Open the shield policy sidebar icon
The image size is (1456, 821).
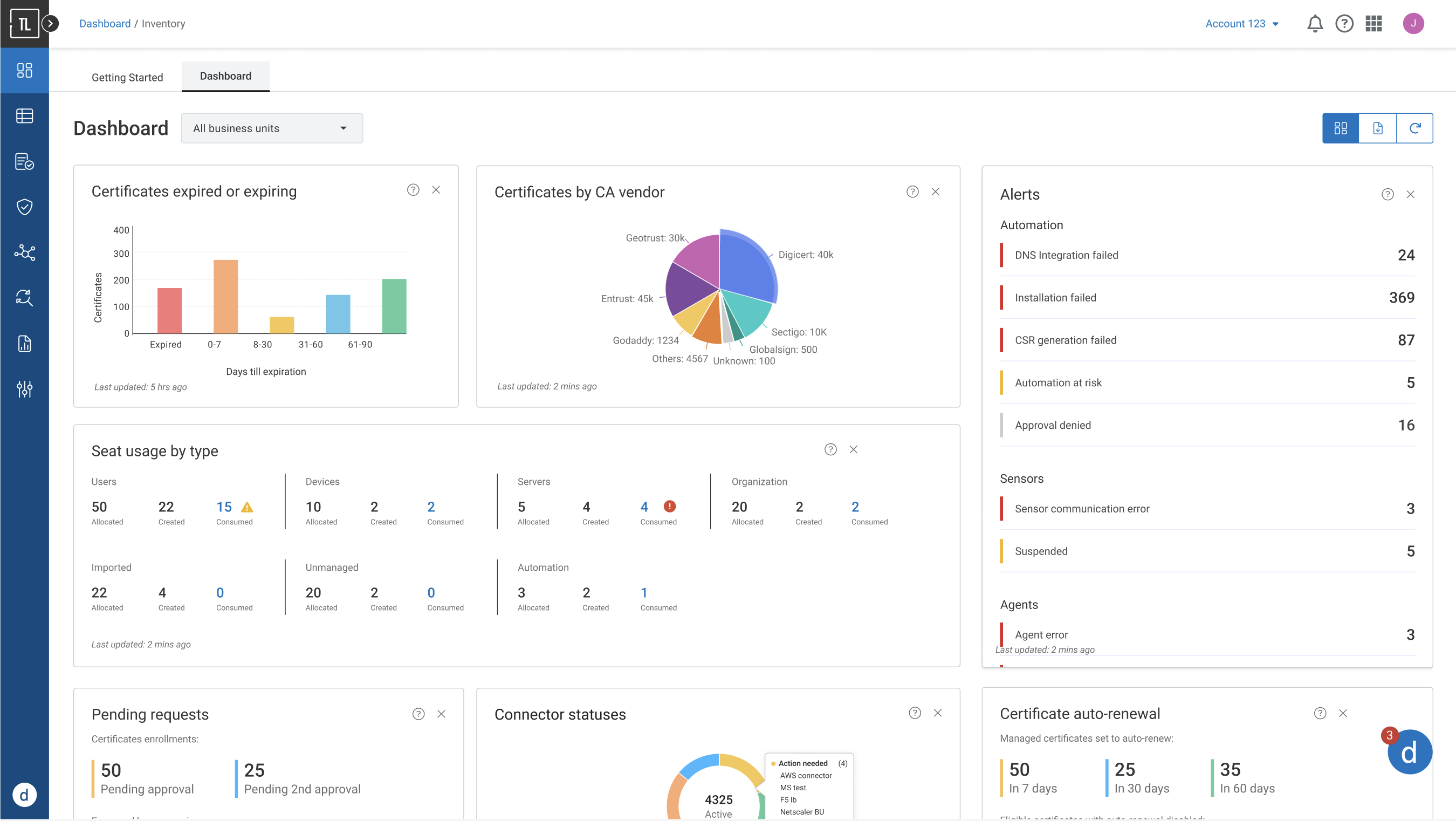[24, 207]
